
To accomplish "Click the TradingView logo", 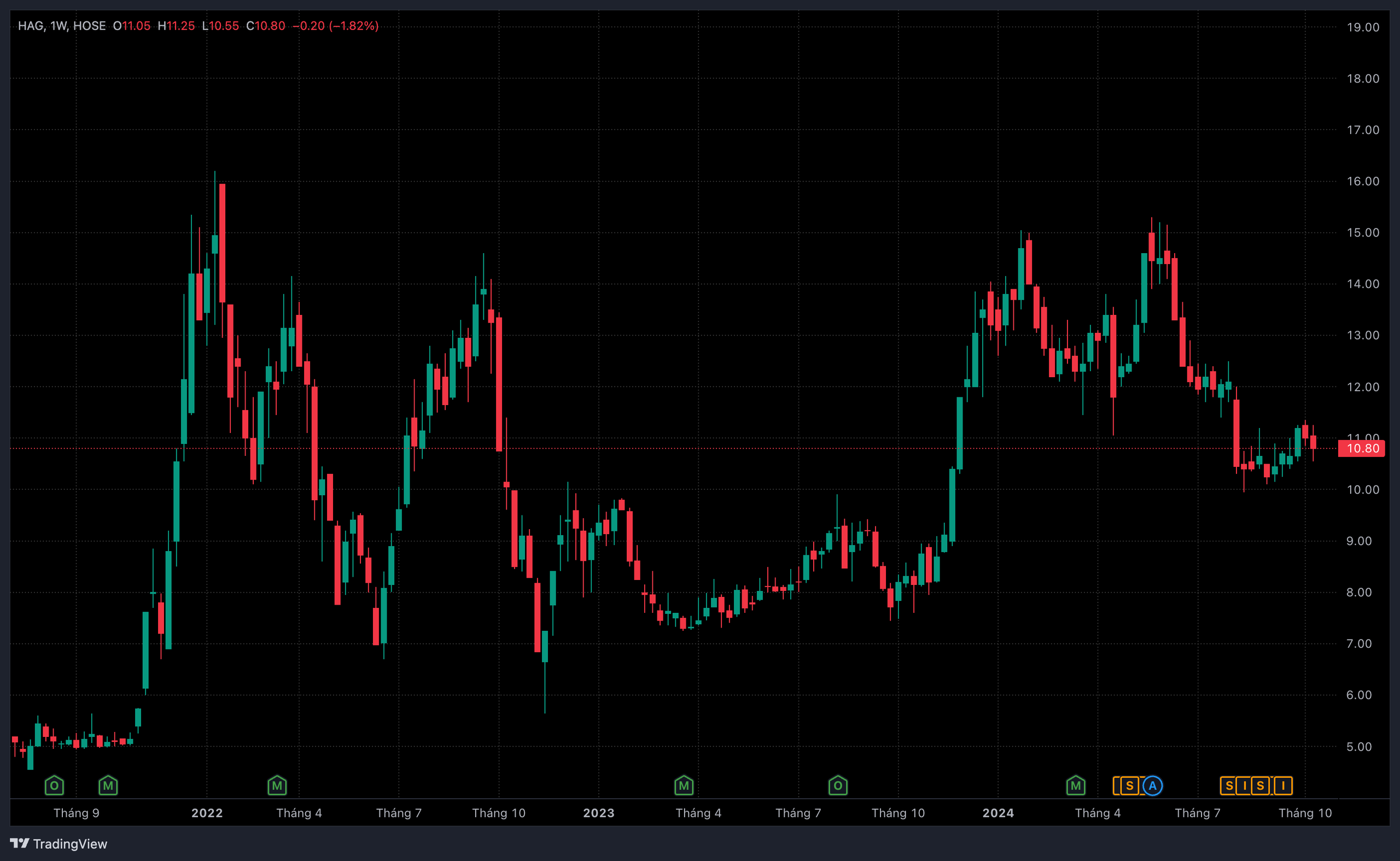I will pyautogui.click(x=59, y=844).
